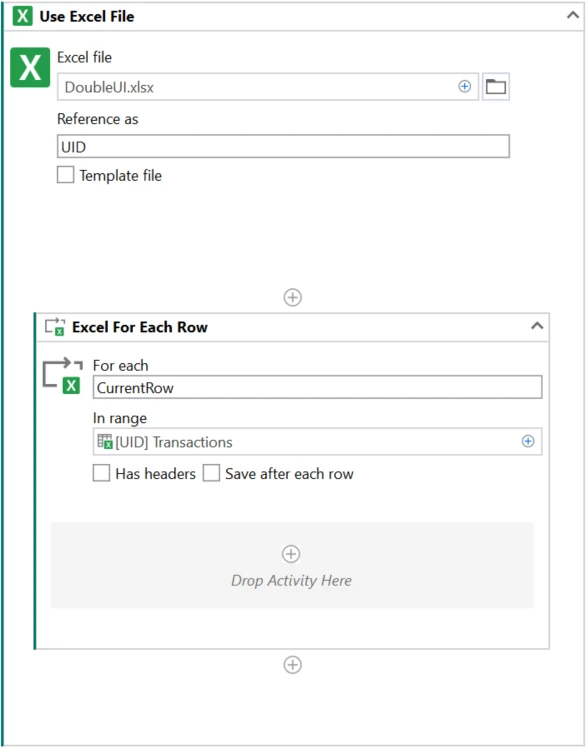
Task: Open plus menu in the In range field
Action: click(528, 441)
